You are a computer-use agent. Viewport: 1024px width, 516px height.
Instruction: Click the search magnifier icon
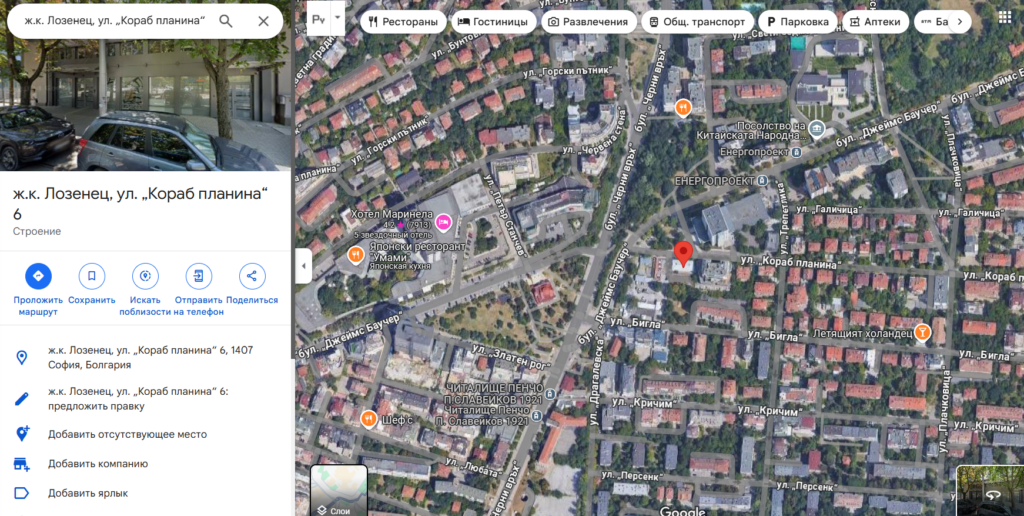point(226,21)
